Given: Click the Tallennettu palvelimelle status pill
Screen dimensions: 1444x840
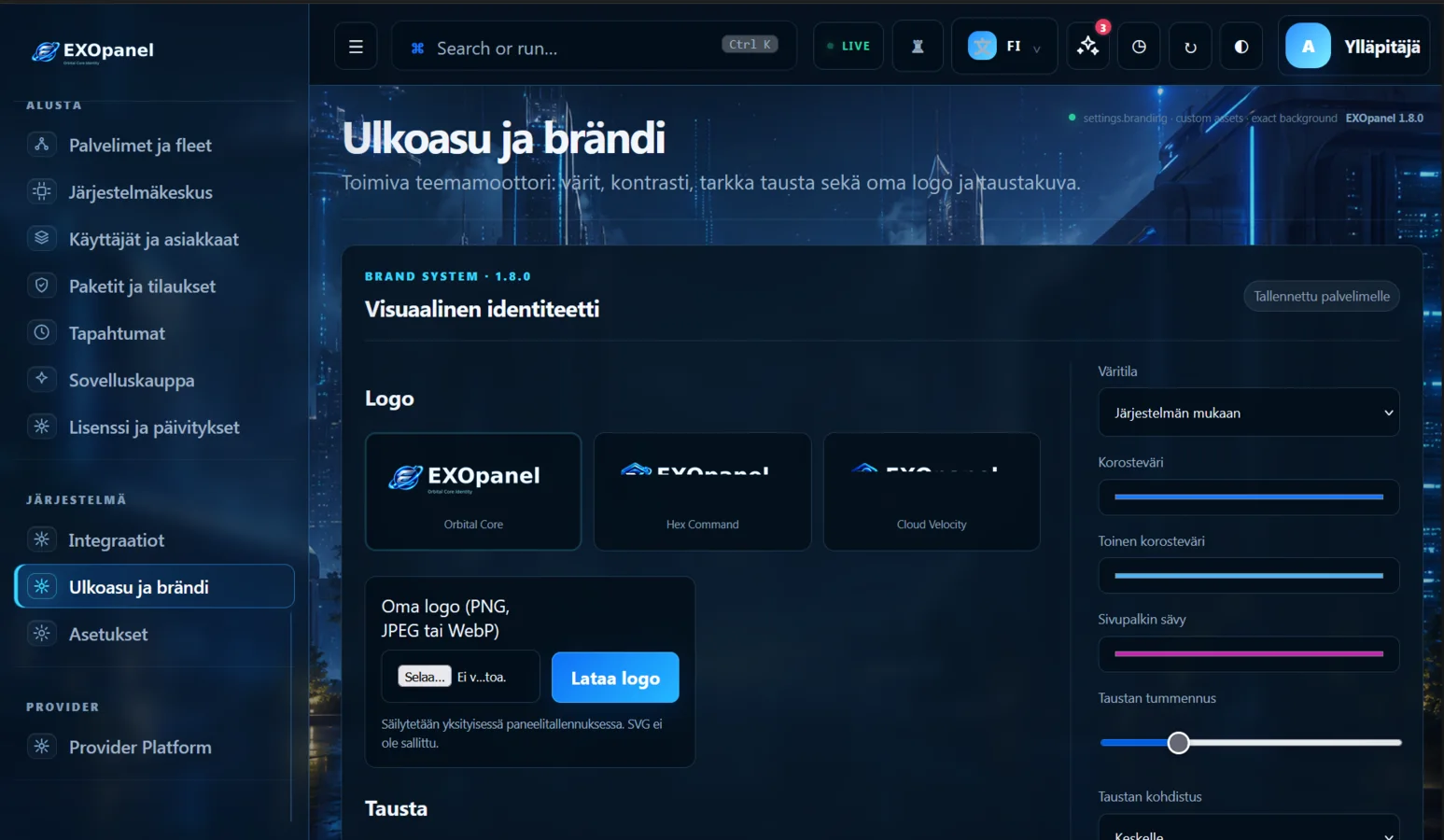Looking at the screenshot, I should pos(1322,296).
